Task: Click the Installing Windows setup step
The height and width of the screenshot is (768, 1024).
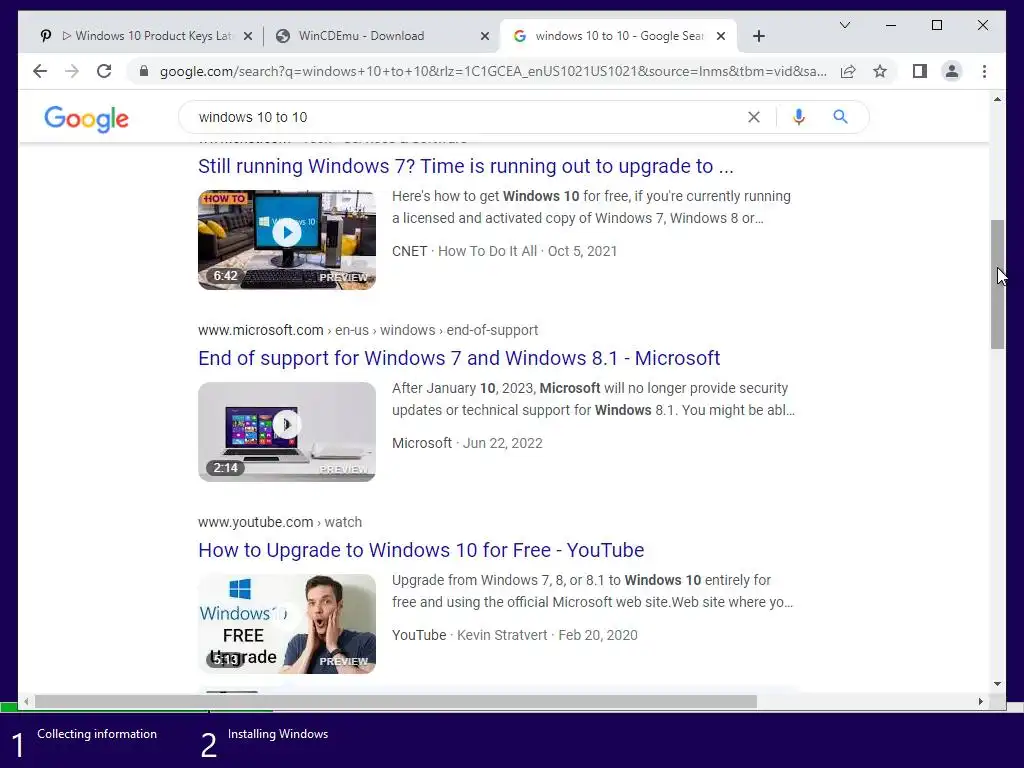Action: point(264,743)
